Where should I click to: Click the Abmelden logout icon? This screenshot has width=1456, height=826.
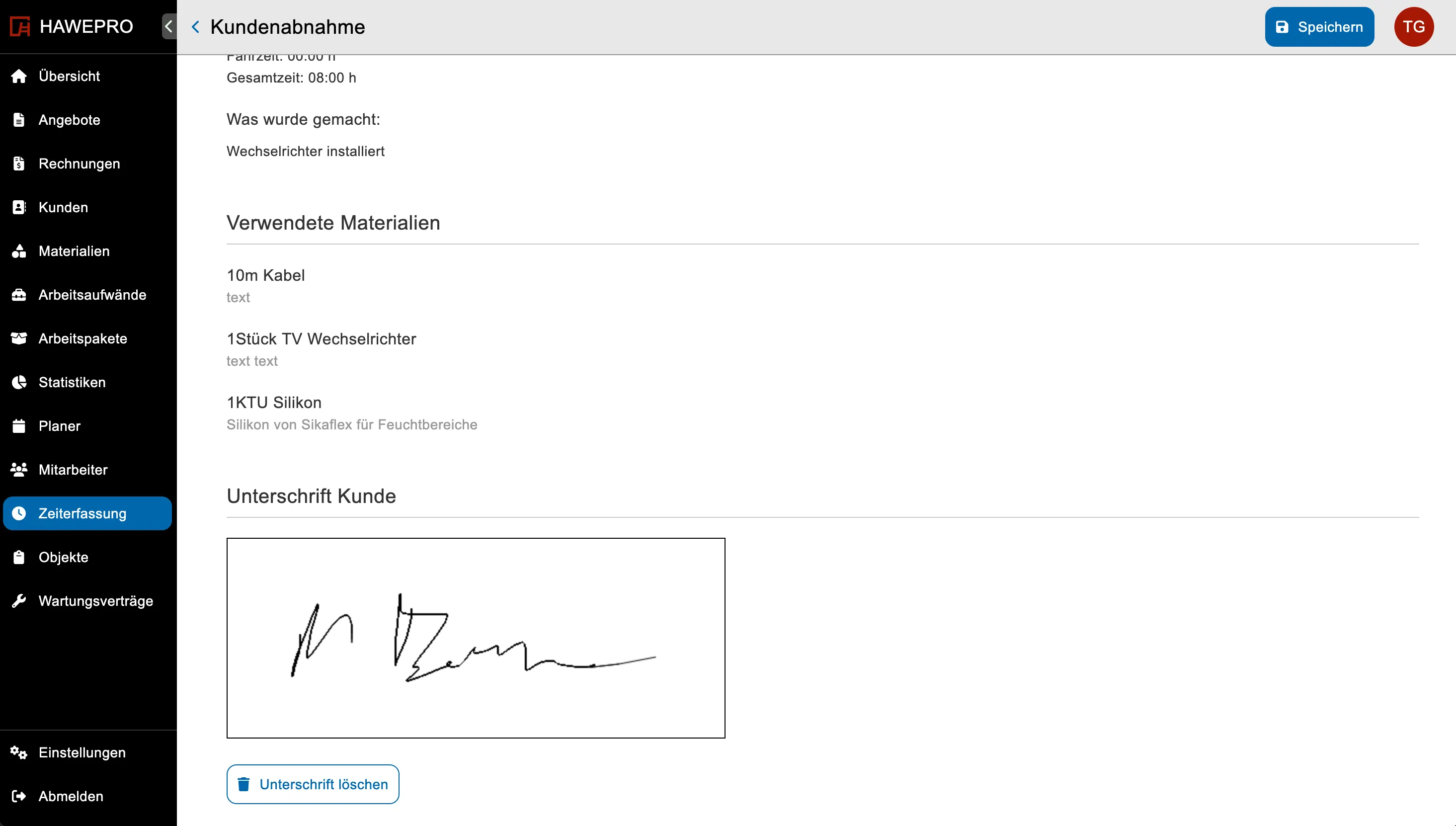coord(19,796)
